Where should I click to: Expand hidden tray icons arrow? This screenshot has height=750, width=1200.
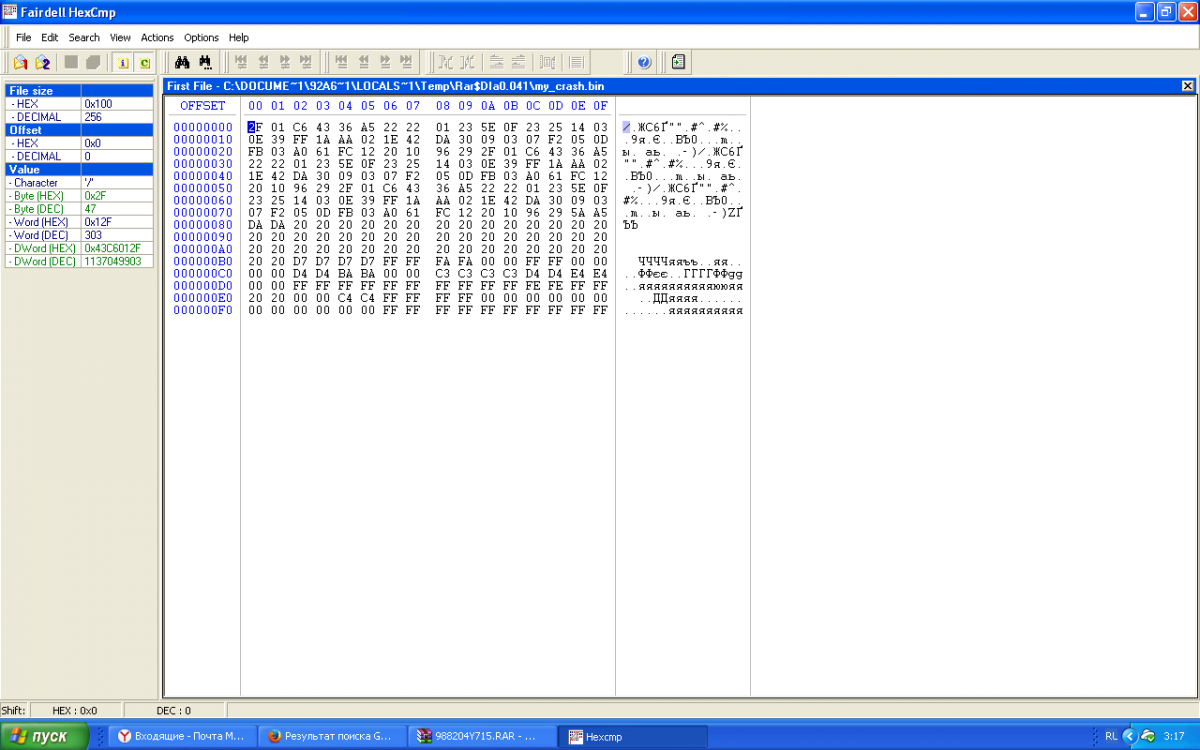1130,737
